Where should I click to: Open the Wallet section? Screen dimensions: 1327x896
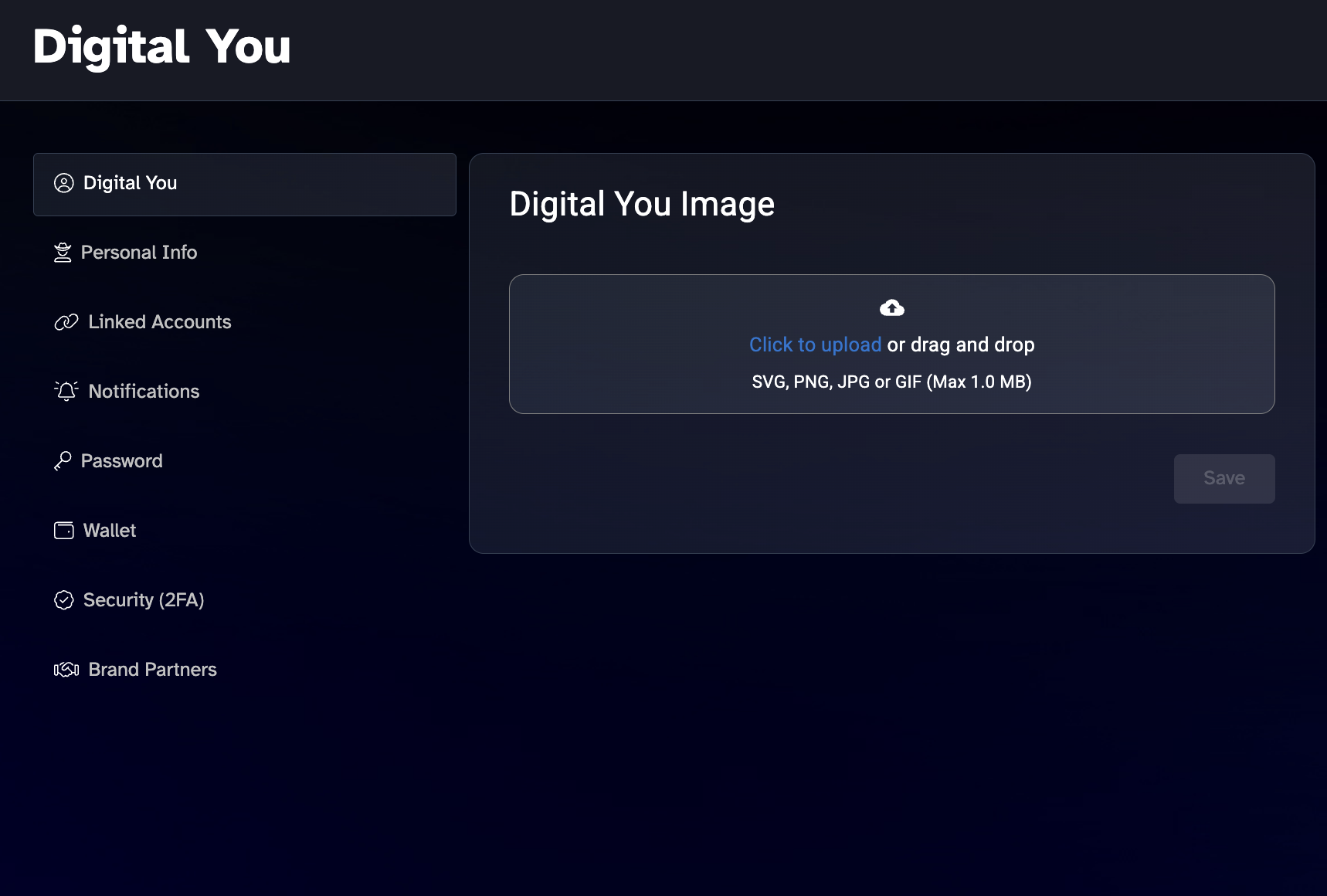pyautogui.click(x=245, y=531)
